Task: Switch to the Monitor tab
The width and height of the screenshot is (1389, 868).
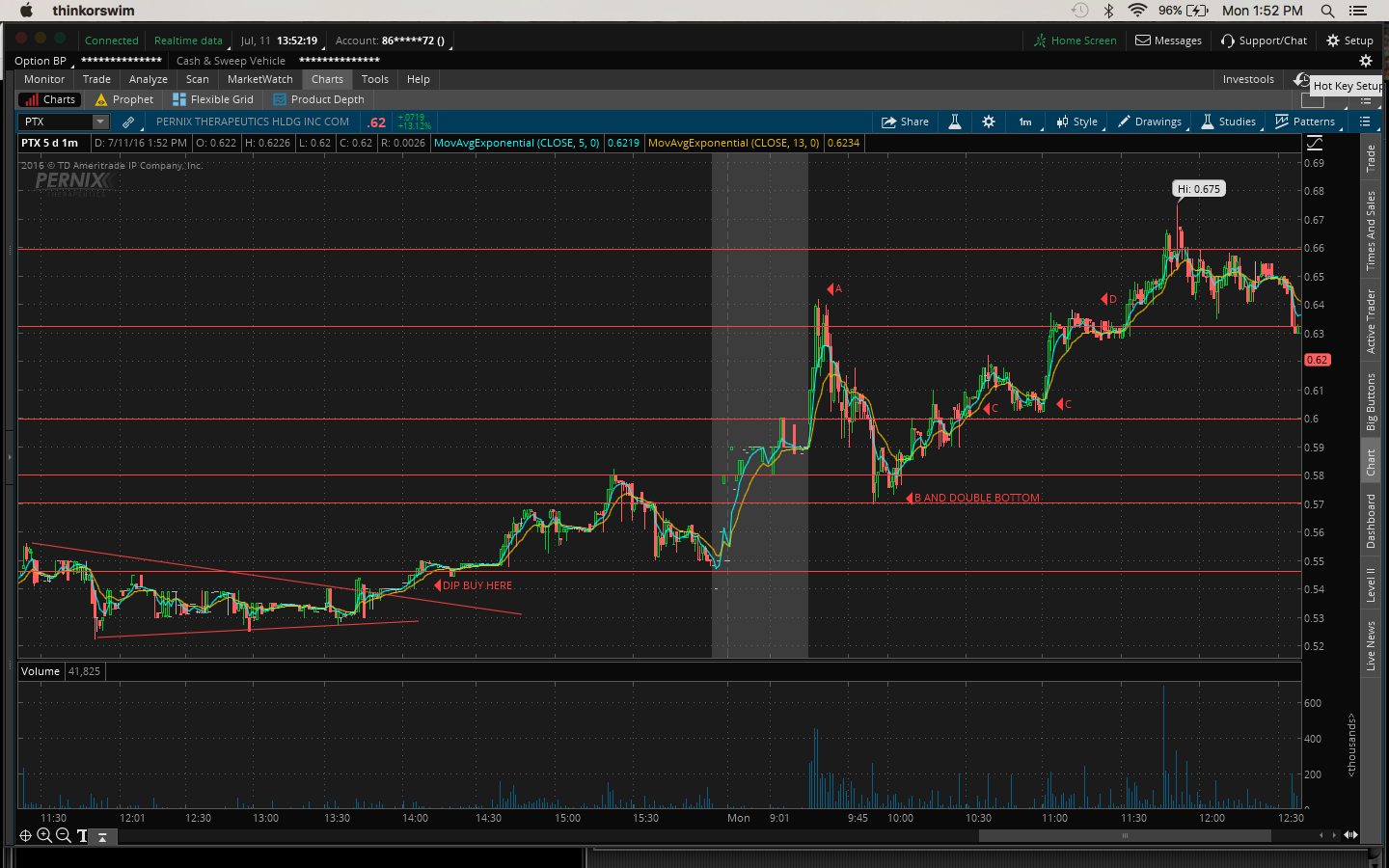Action: [x=44, y=79]
